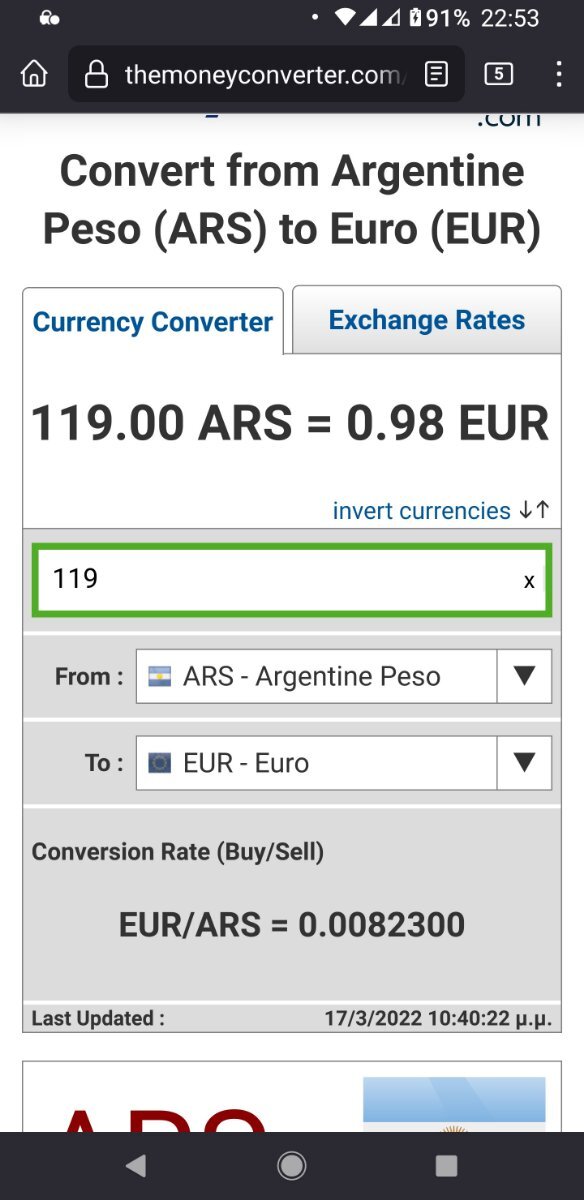Switch to the Exchange Rates tab
This screenshot has height=1200, width=584.
[427, 320]
